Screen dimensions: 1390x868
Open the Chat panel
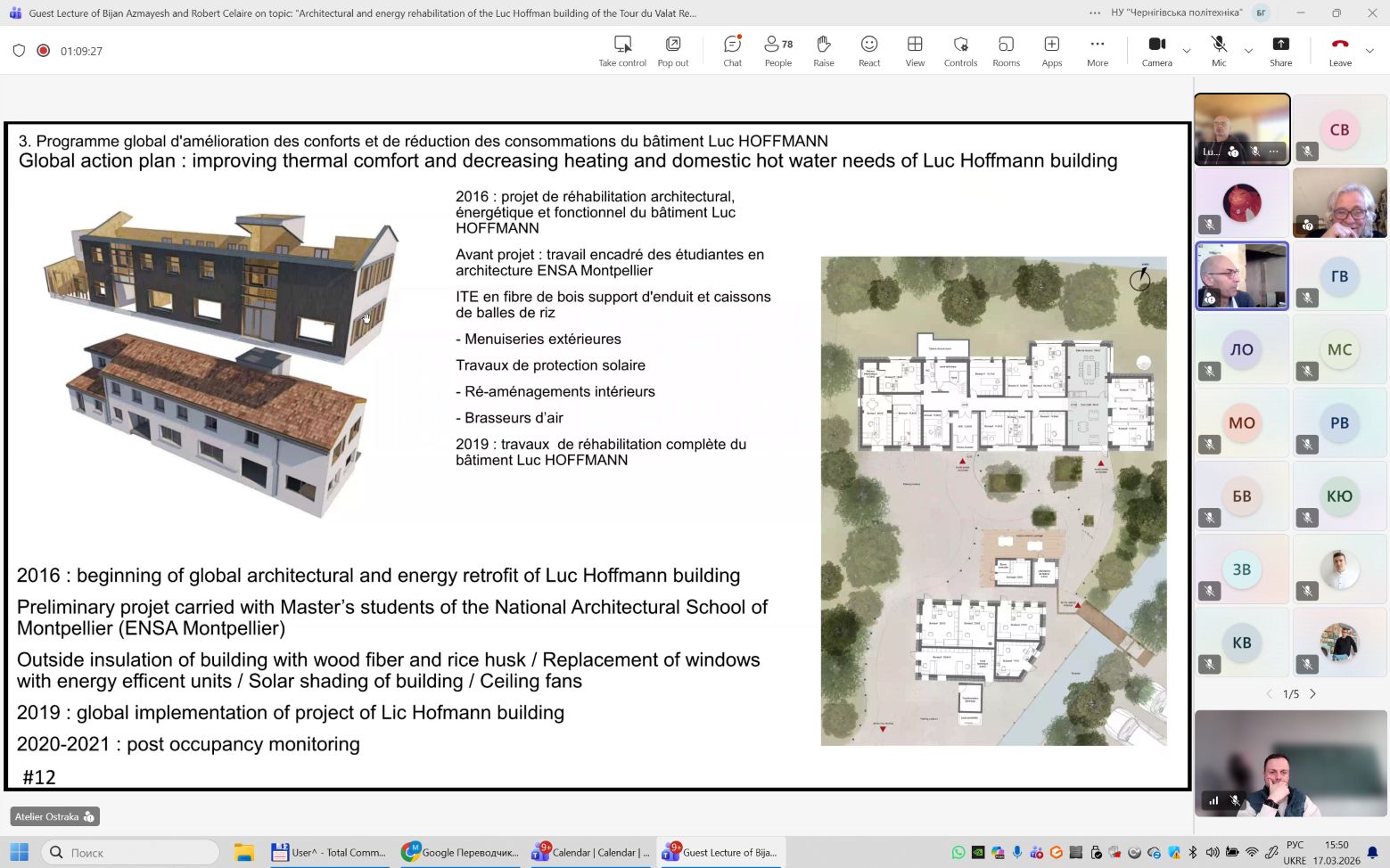[732, 51]
